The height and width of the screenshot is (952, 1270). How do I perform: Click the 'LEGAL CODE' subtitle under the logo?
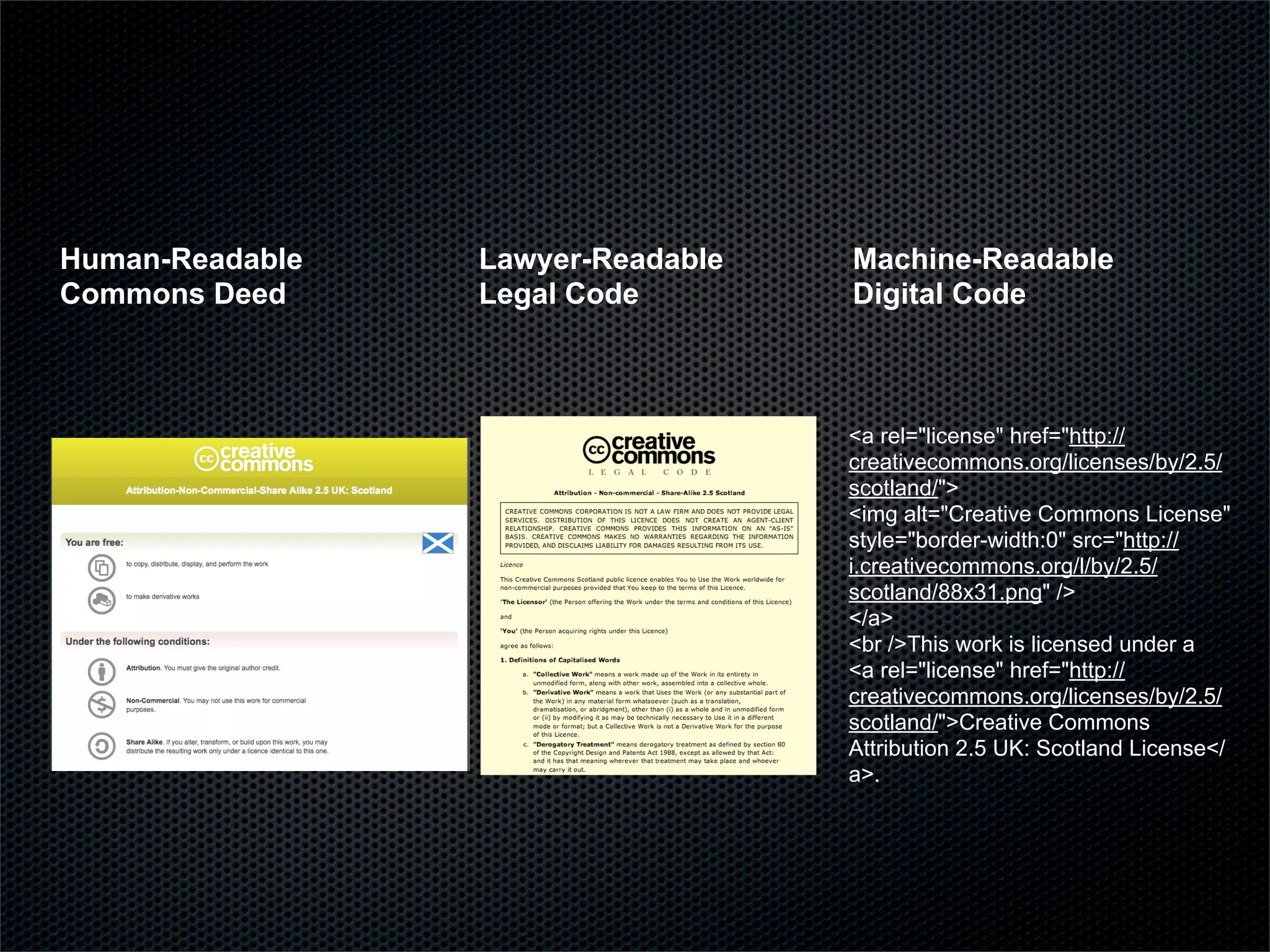pos(650,472)
